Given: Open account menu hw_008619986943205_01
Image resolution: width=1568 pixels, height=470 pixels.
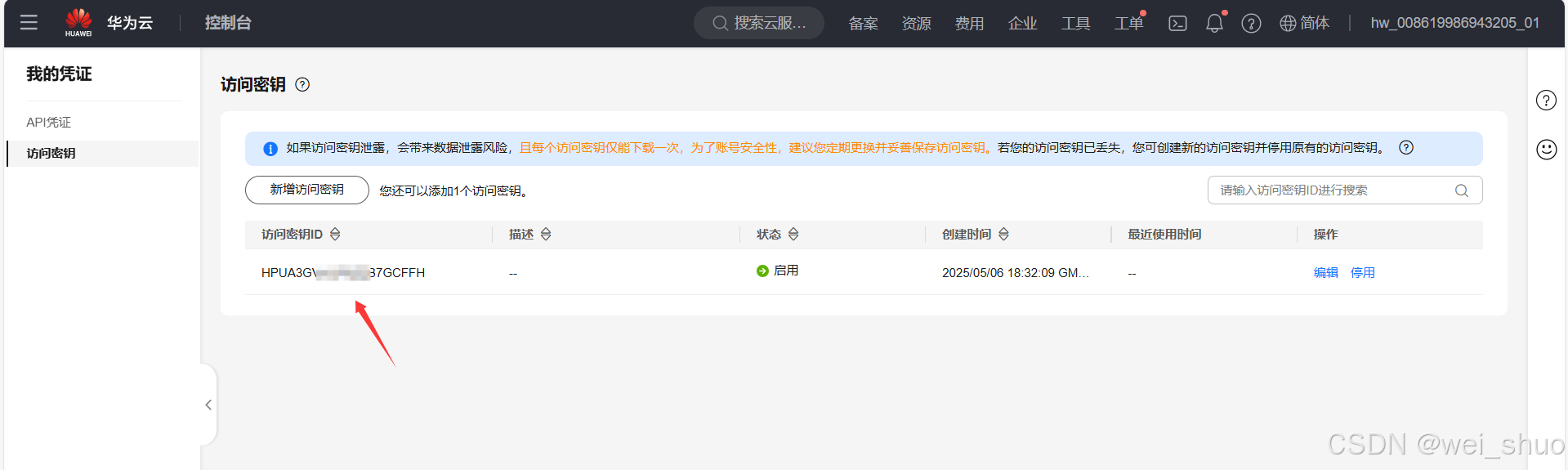Looking at the screenshot, I should [1454, 23].
